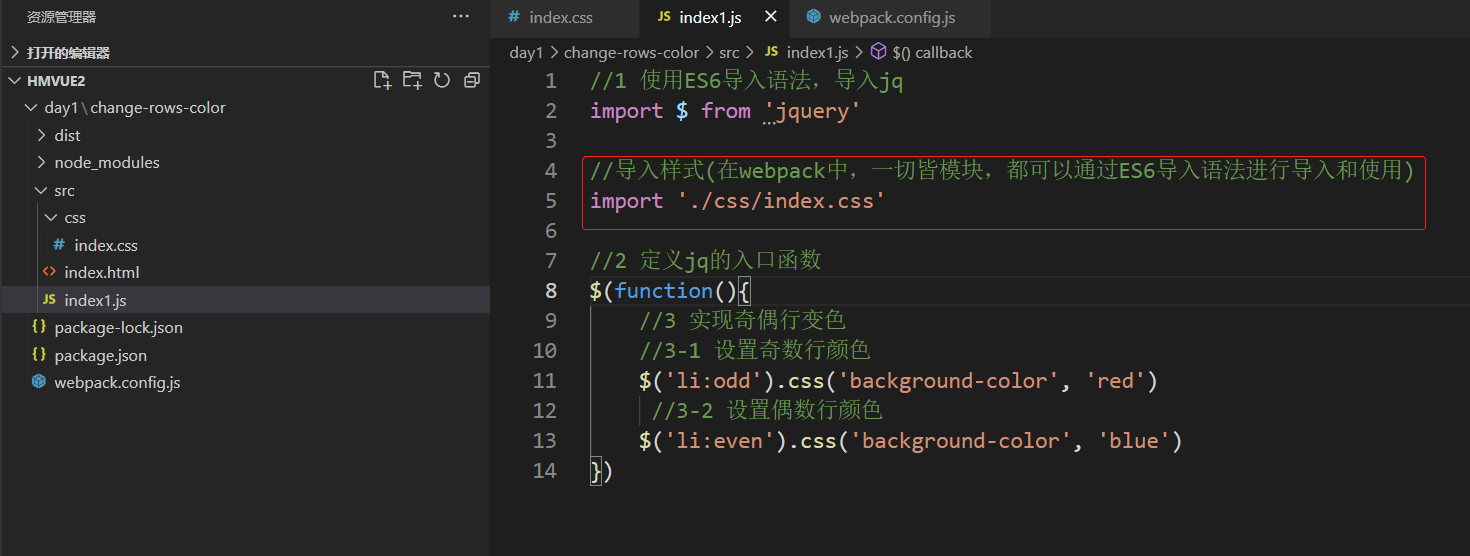This screenshot has height=556, width=1470.
Task: Click the New File icon in explorer header
Action: pyautogui.click(x=382, y=80)
